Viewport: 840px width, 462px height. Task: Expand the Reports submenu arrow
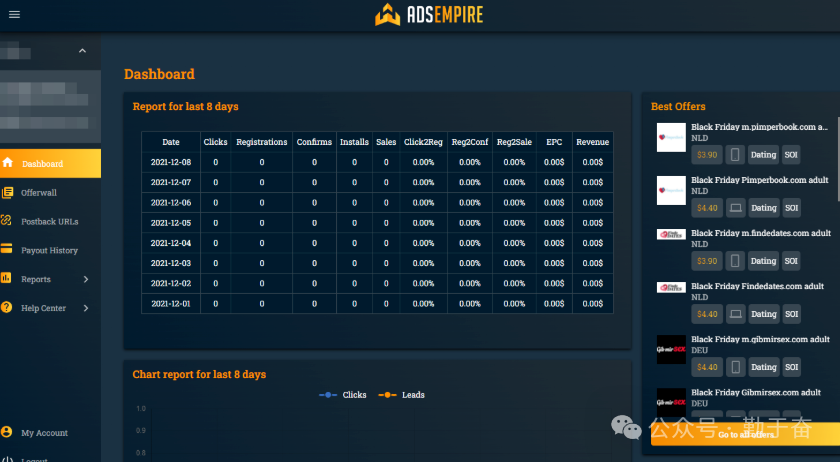pos(86,279)
